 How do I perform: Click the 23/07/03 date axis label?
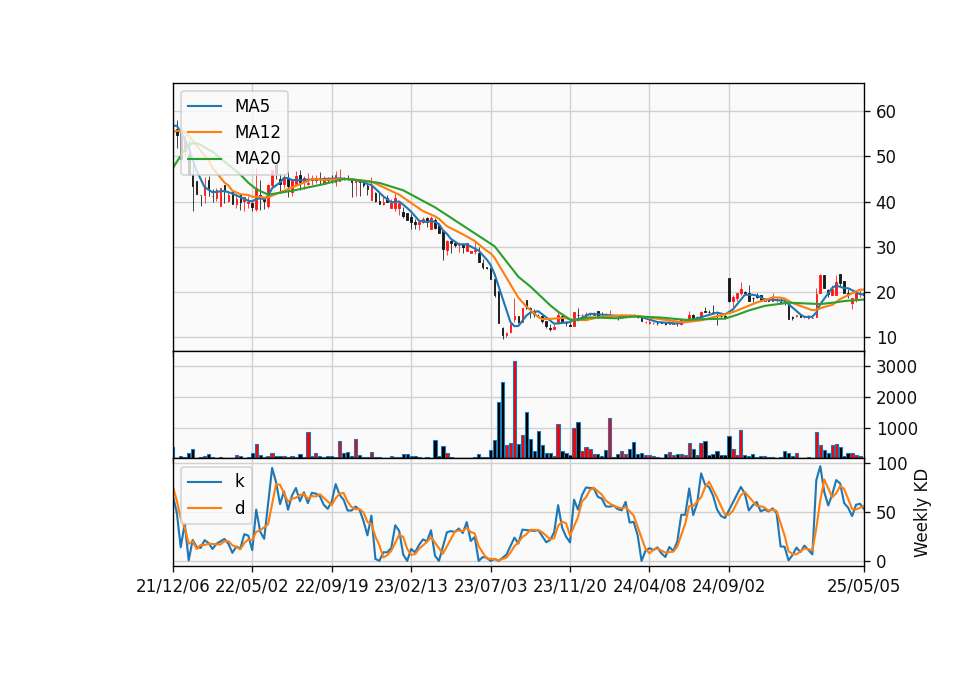pyautogui.click(x=490, y=586)
